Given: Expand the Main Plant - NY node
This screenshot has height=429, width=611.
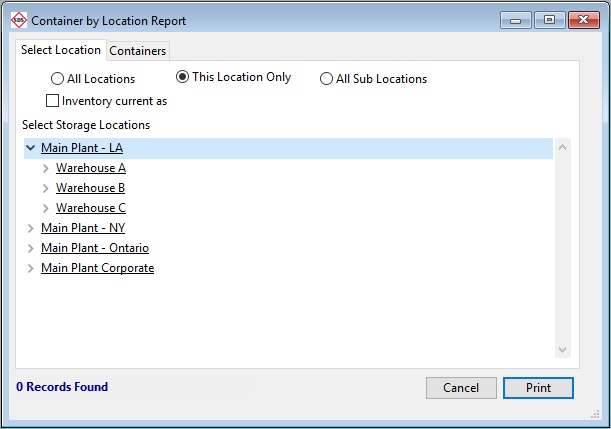Looking at the screenshot, I should [x=30, y=228].
